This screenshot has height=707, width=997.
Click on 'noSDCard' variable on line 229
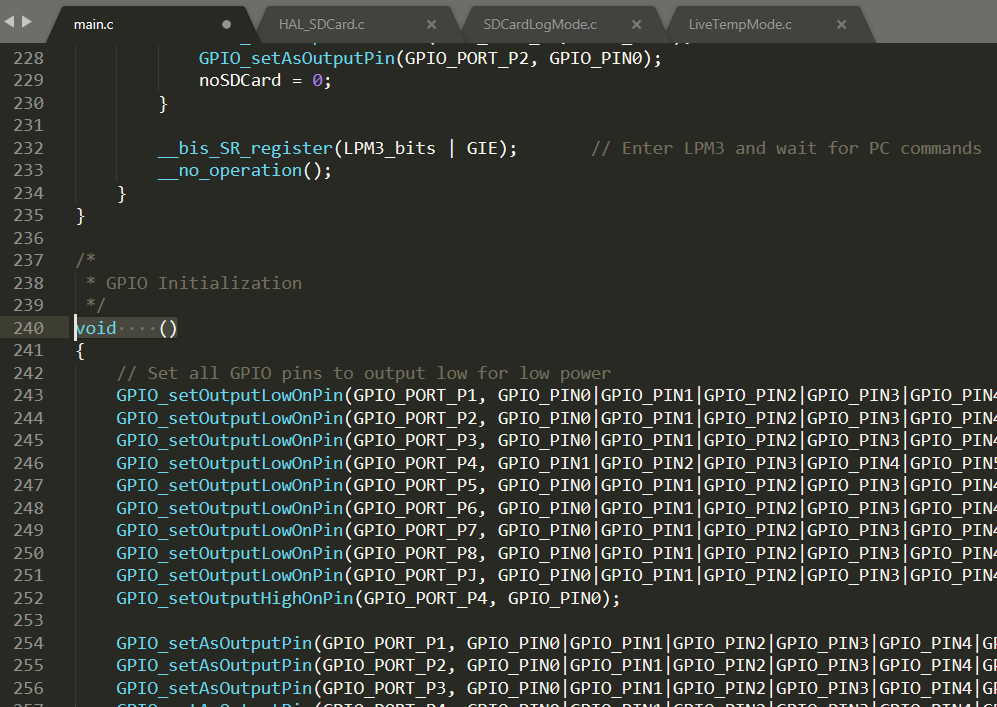tap(240, 81)
